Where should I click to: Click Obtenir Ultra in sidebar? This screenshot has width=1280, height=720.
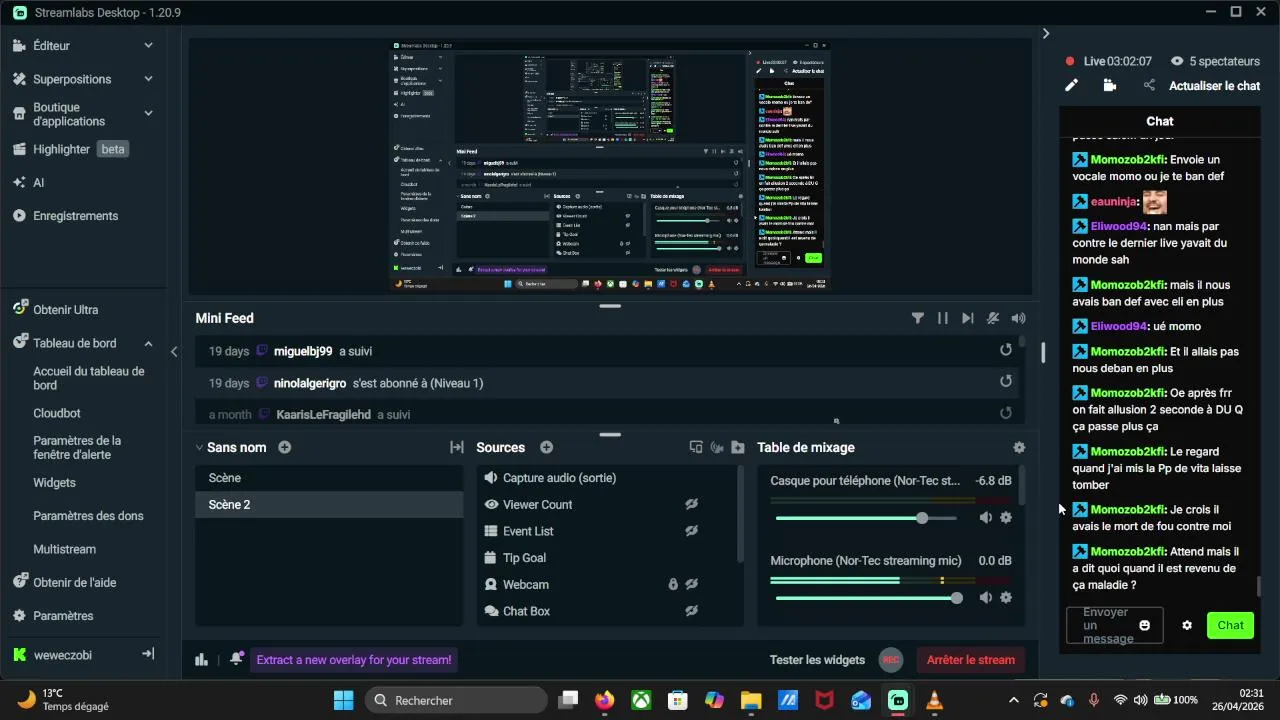(x=65, y=310)
